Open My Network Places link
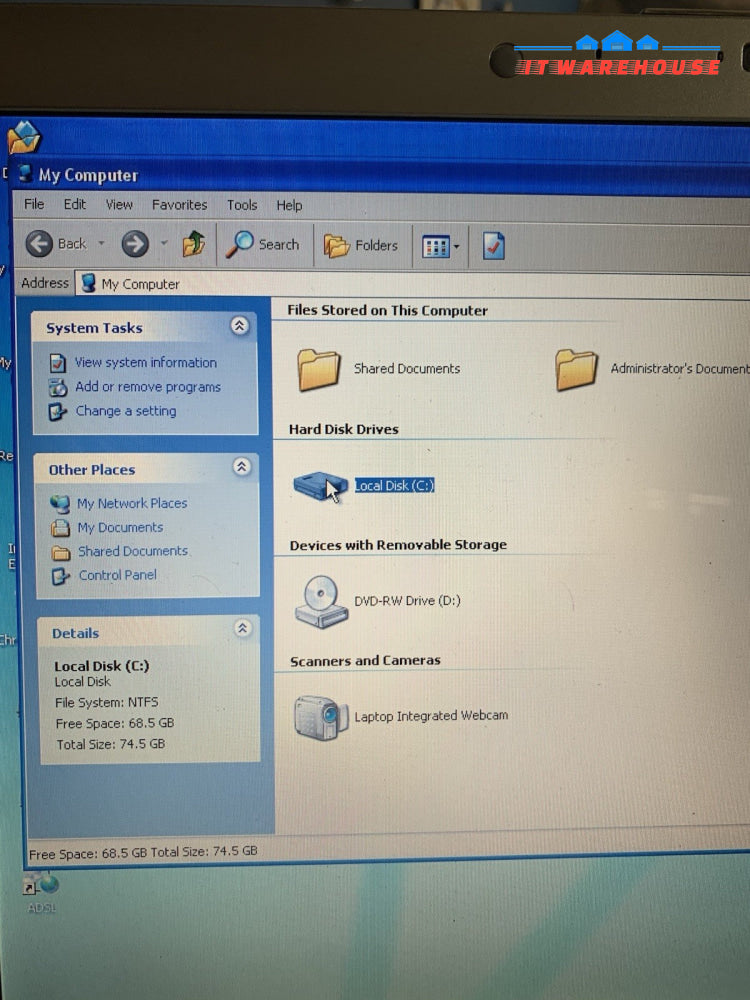This screenshot has height=1000, width=750. point(132,503)
